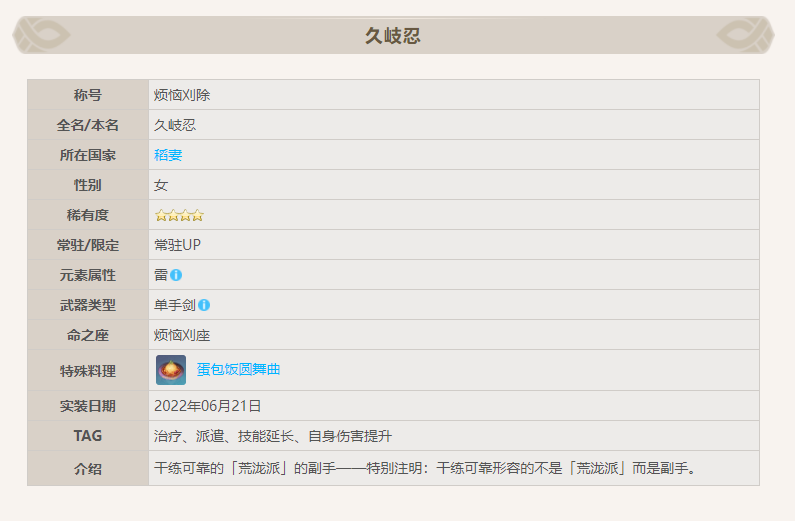Click the 特殊料理 row label
Viewport: 795px width, 521px height.
[88, 370]
